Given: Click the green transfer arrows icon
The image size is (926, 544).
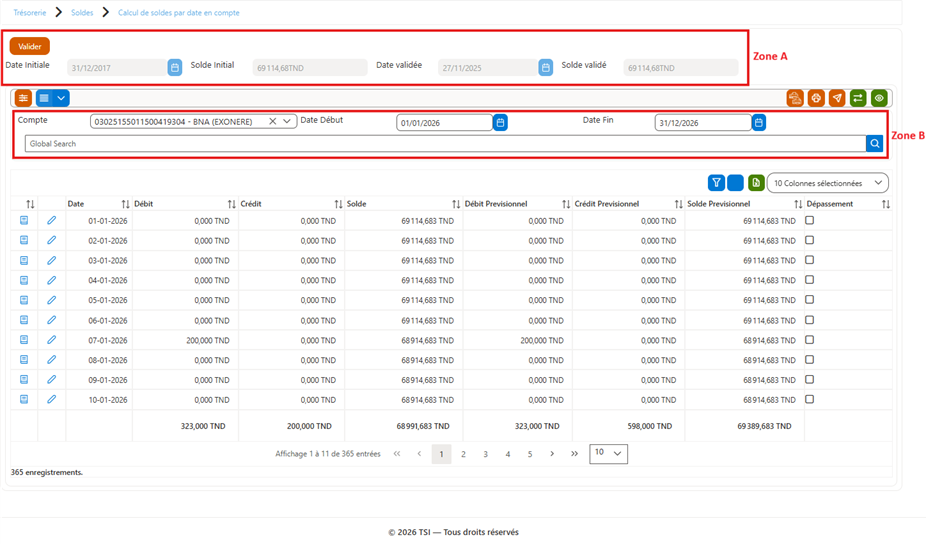Looking at the screenshot, I should pos(858,98).
